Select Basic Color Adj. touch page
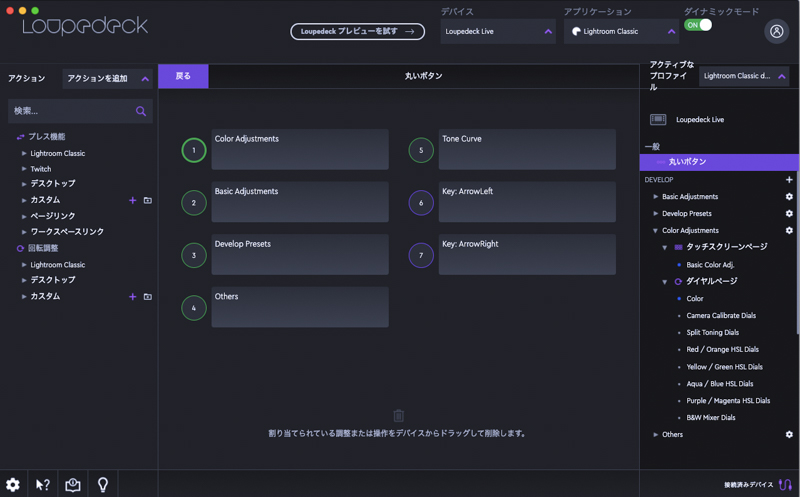 [x=710, y=265]
